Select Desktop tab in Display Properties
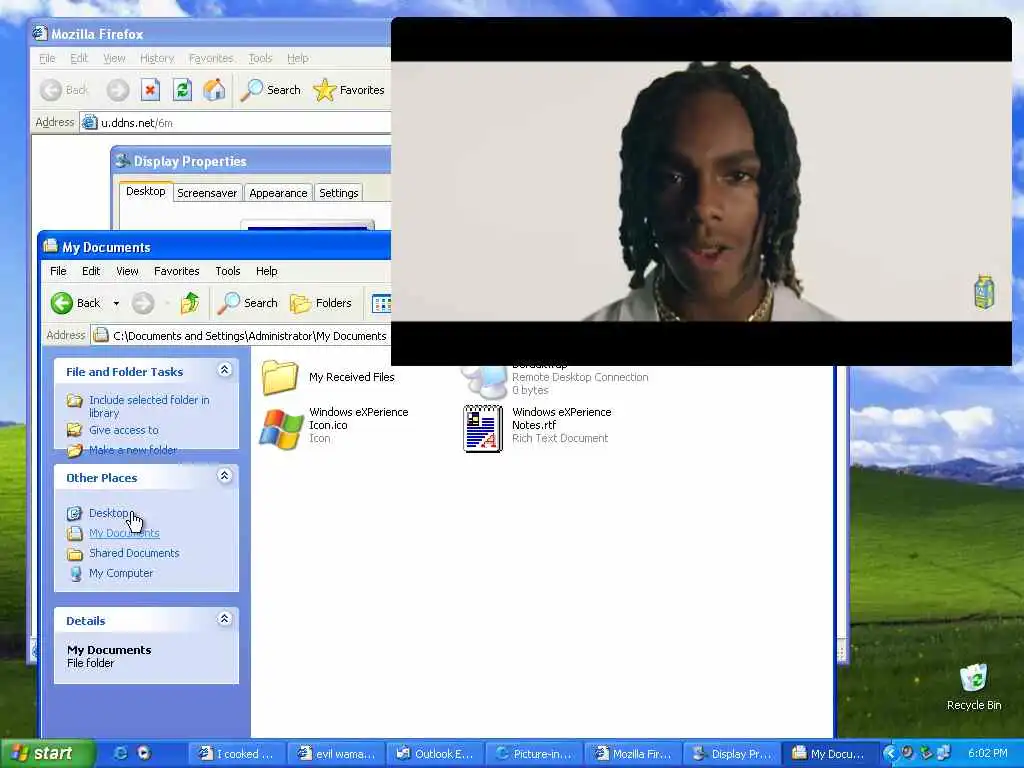Screen dimensions: 1024x768 point(146,191)
